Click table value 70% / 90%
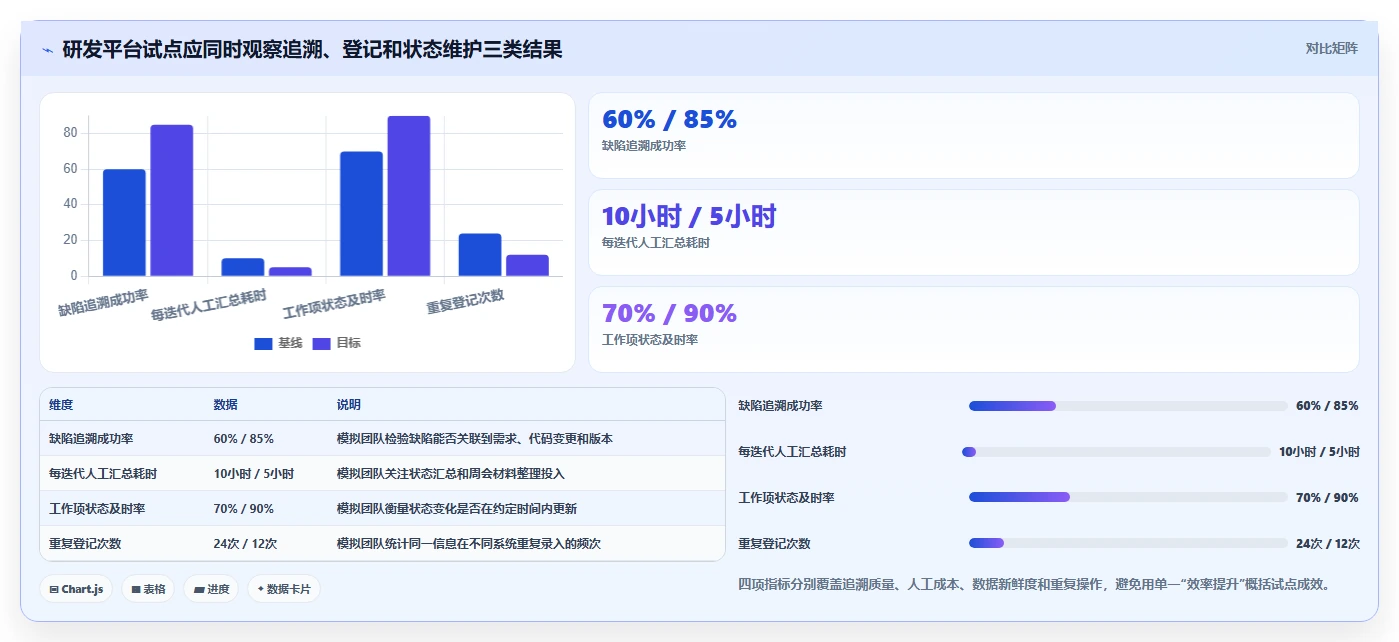This screenshot has width=1399, height=642. coord(244,508)
